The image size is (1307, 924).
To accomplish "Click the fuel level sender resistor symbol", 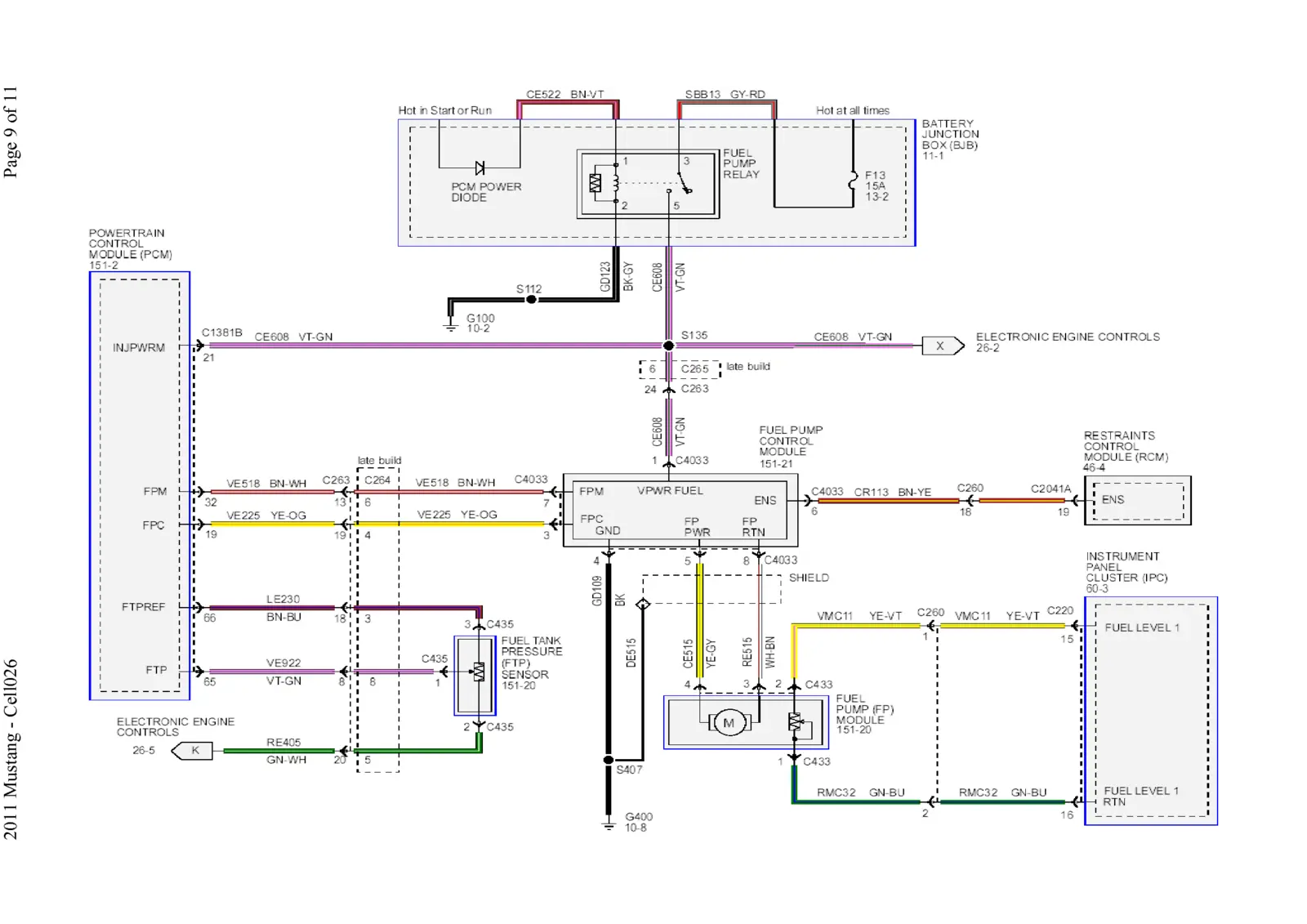I will 795,721.
